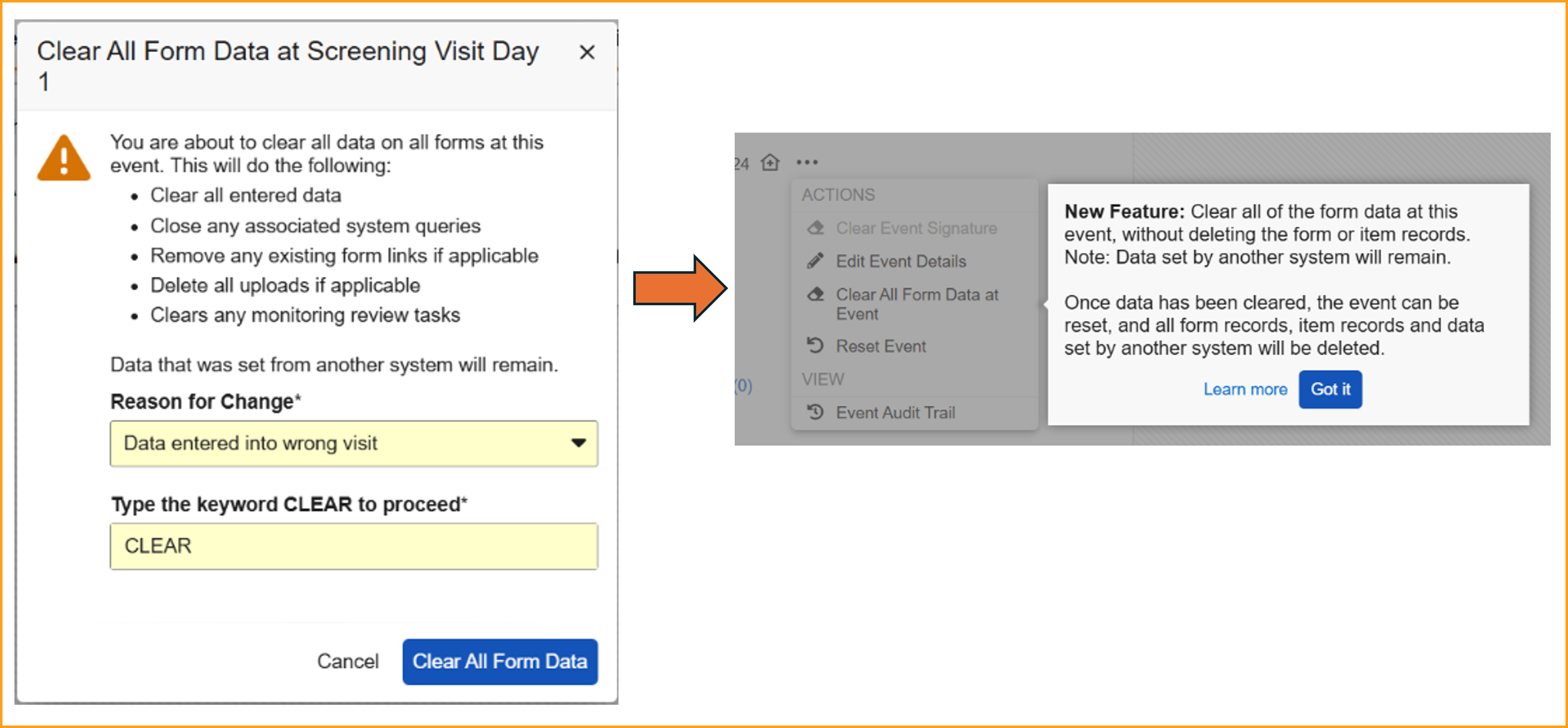Choose Clear All Form Data at Event
This screenshot has height=728, width=1568.
click(x=917, y=304)
